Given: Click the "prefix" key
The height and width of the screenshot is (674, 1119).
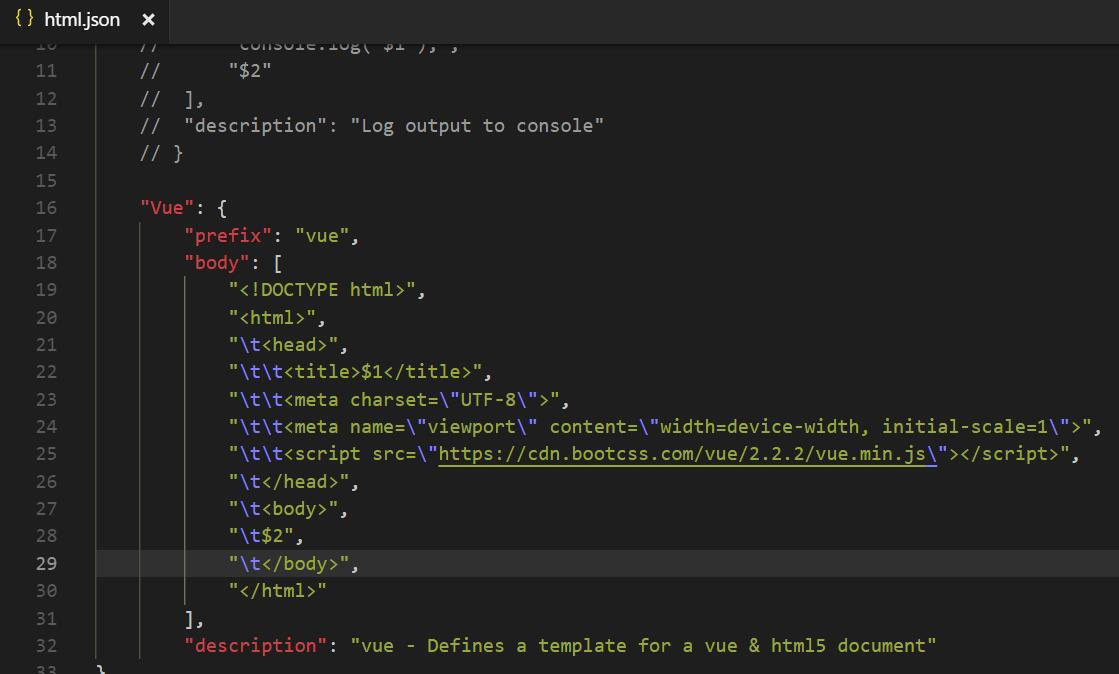Looking at the screenshot, I should pos(228,236).
